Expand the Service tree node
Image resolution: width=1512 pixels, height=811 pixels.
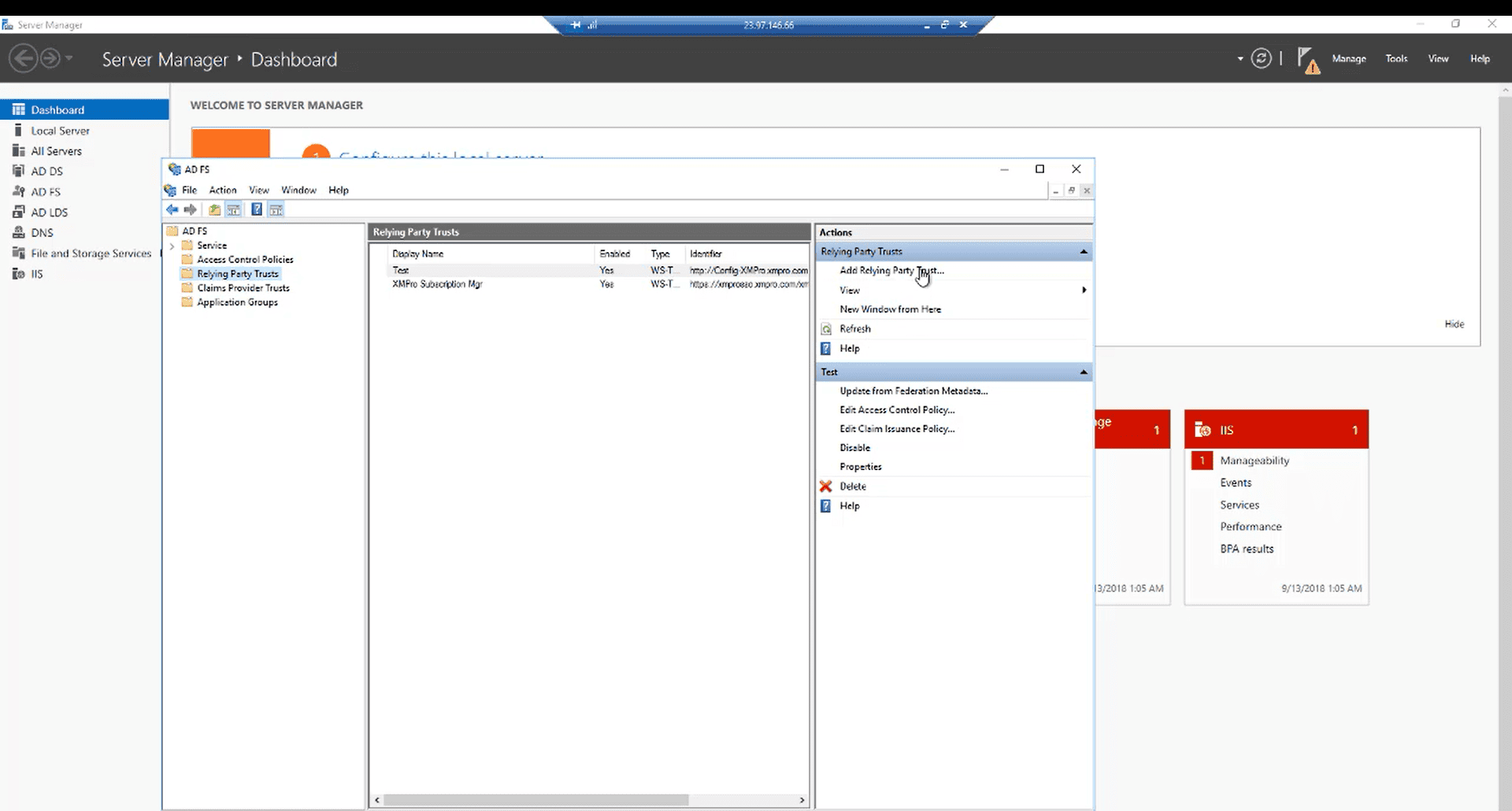click(172, 246)
